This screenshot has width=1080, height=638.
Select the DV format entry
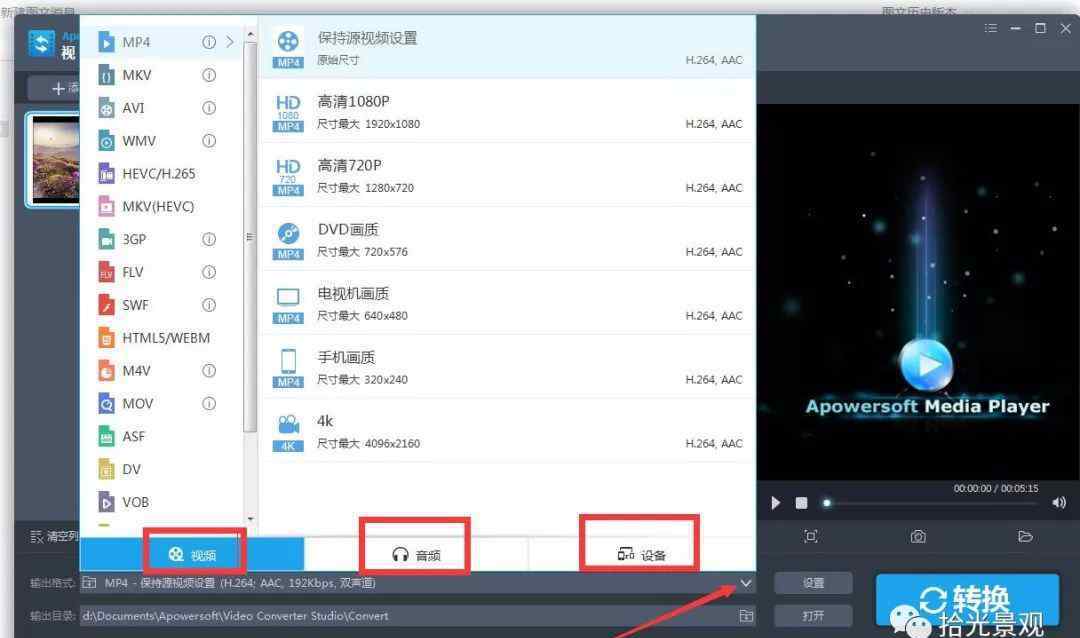click(x=161, y=470)
